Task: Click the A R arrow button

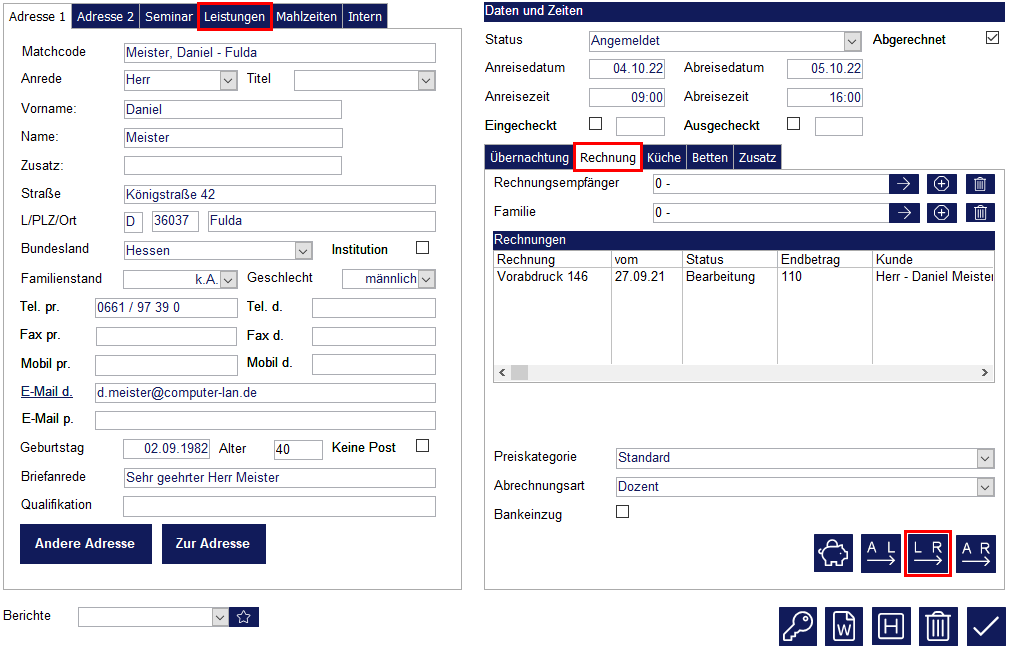Action: point(975,553)
